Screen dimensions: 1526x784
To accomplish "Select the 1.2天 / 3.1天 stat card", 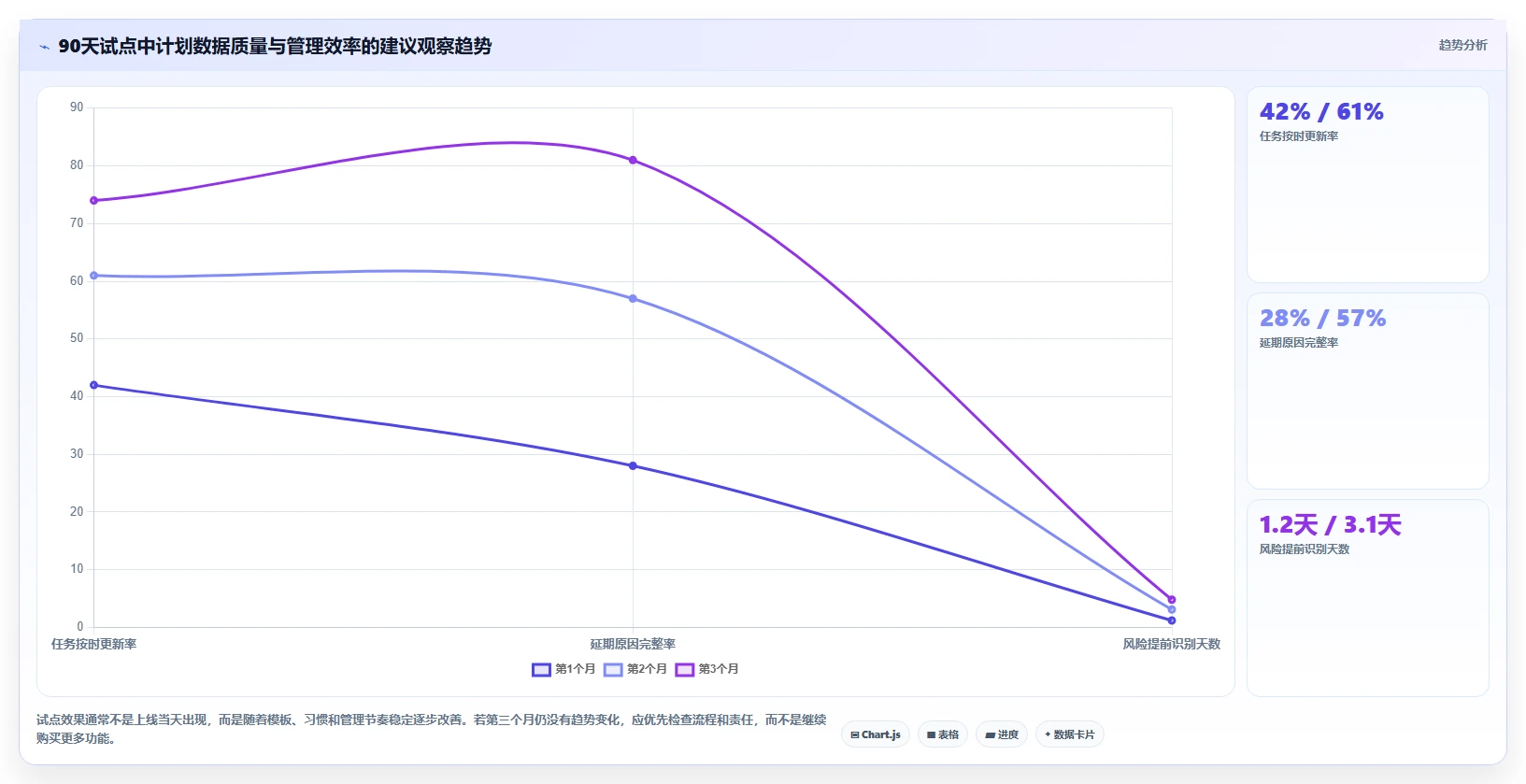I will point(1368,598).
